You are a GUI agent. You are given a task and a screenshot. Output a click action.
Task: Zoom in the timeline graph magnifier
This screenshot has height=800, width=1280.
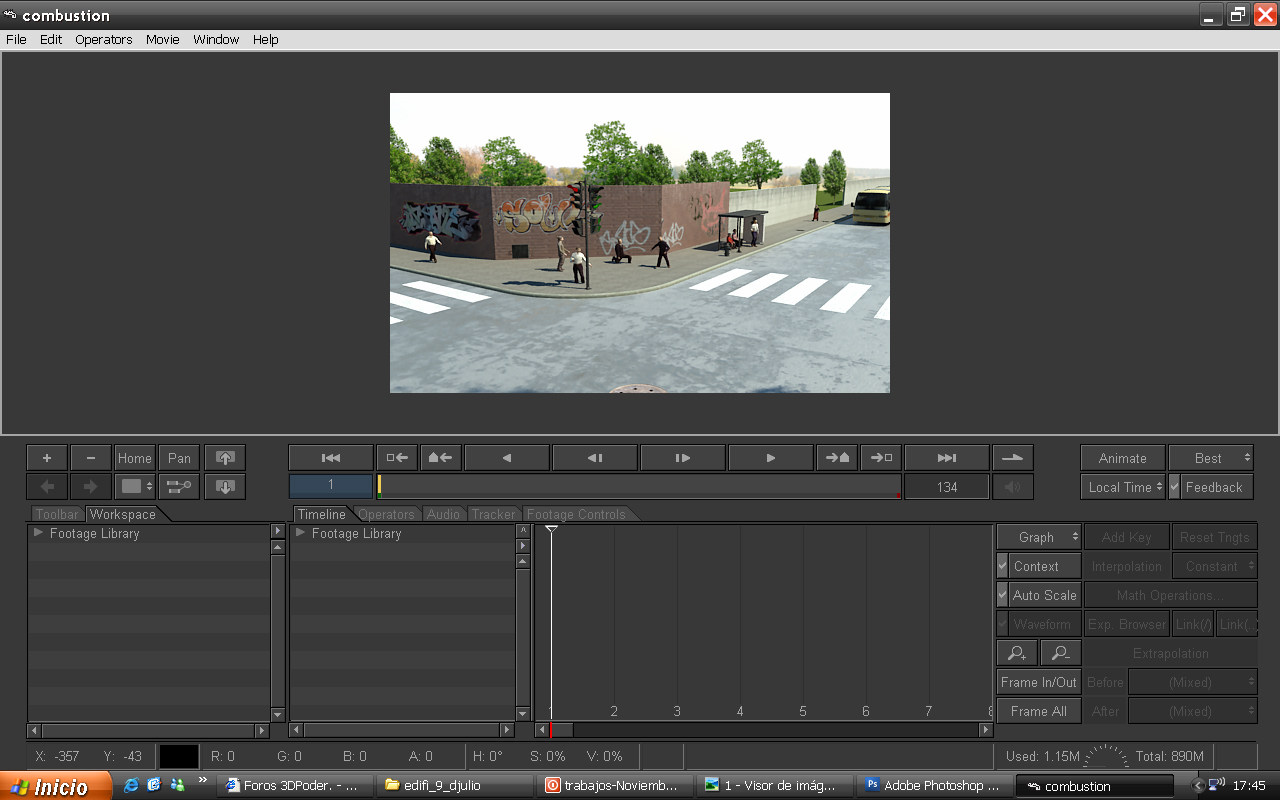1017,653
